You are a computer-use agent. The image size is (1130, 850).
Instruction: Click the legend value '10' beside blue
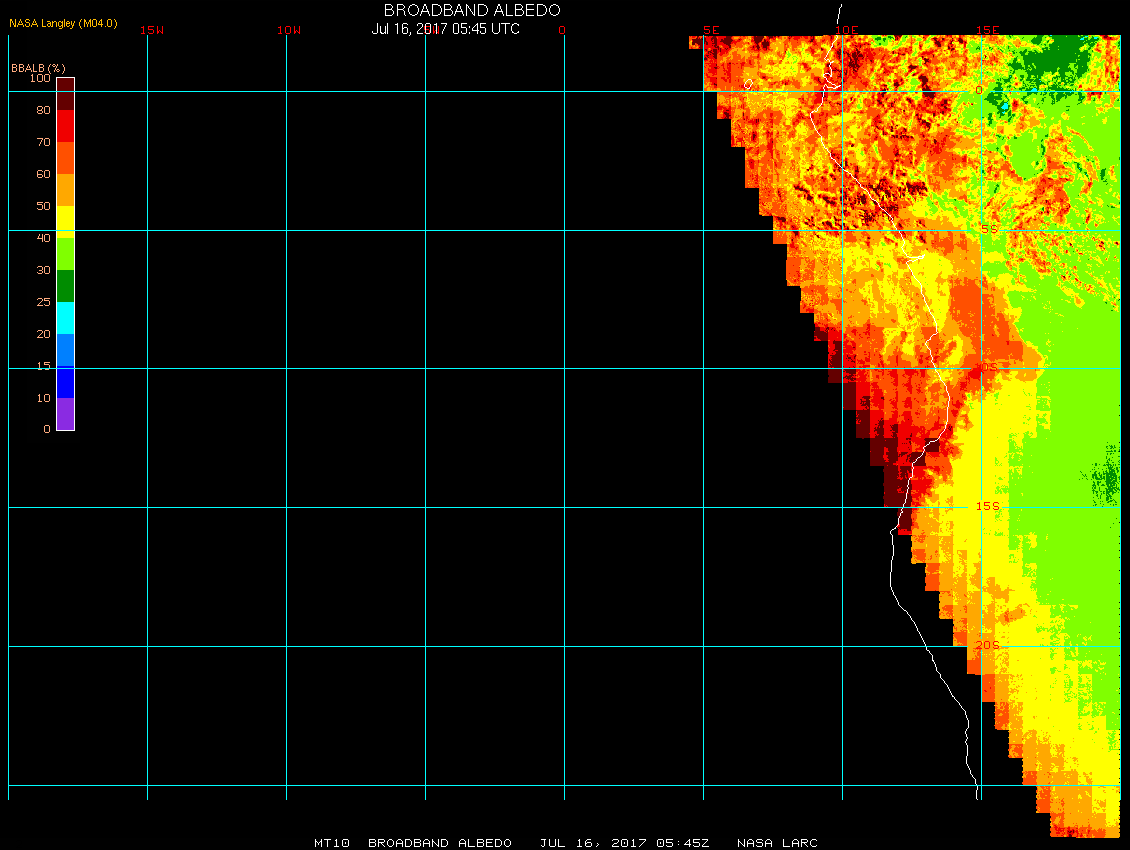coord(44,398)
